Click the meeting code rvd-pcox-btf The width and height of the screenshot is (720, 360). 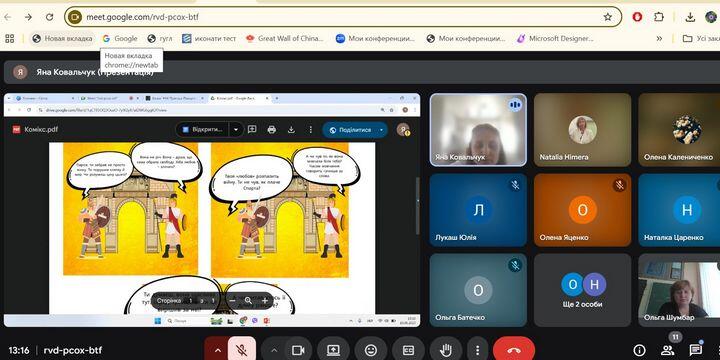(73, 351)
